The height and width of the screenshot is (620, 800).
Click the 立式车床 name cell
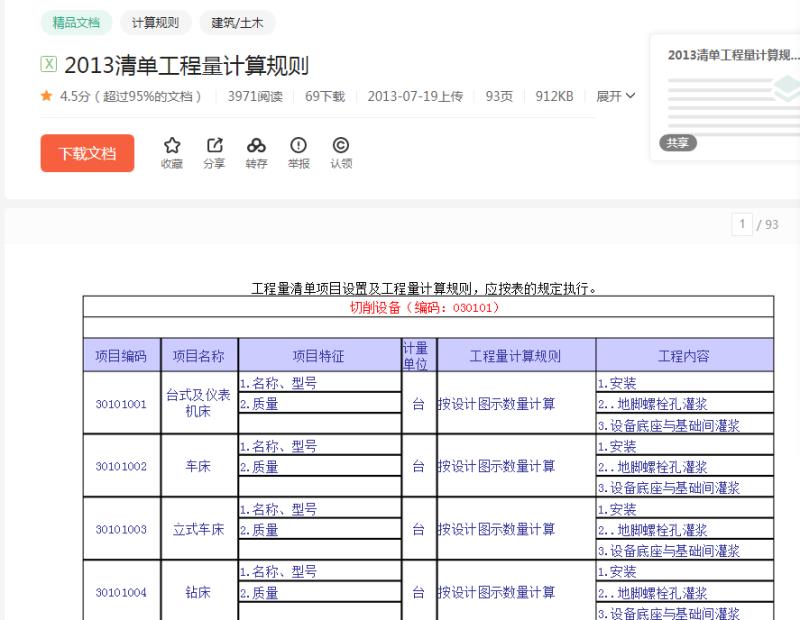pos(199,529)
